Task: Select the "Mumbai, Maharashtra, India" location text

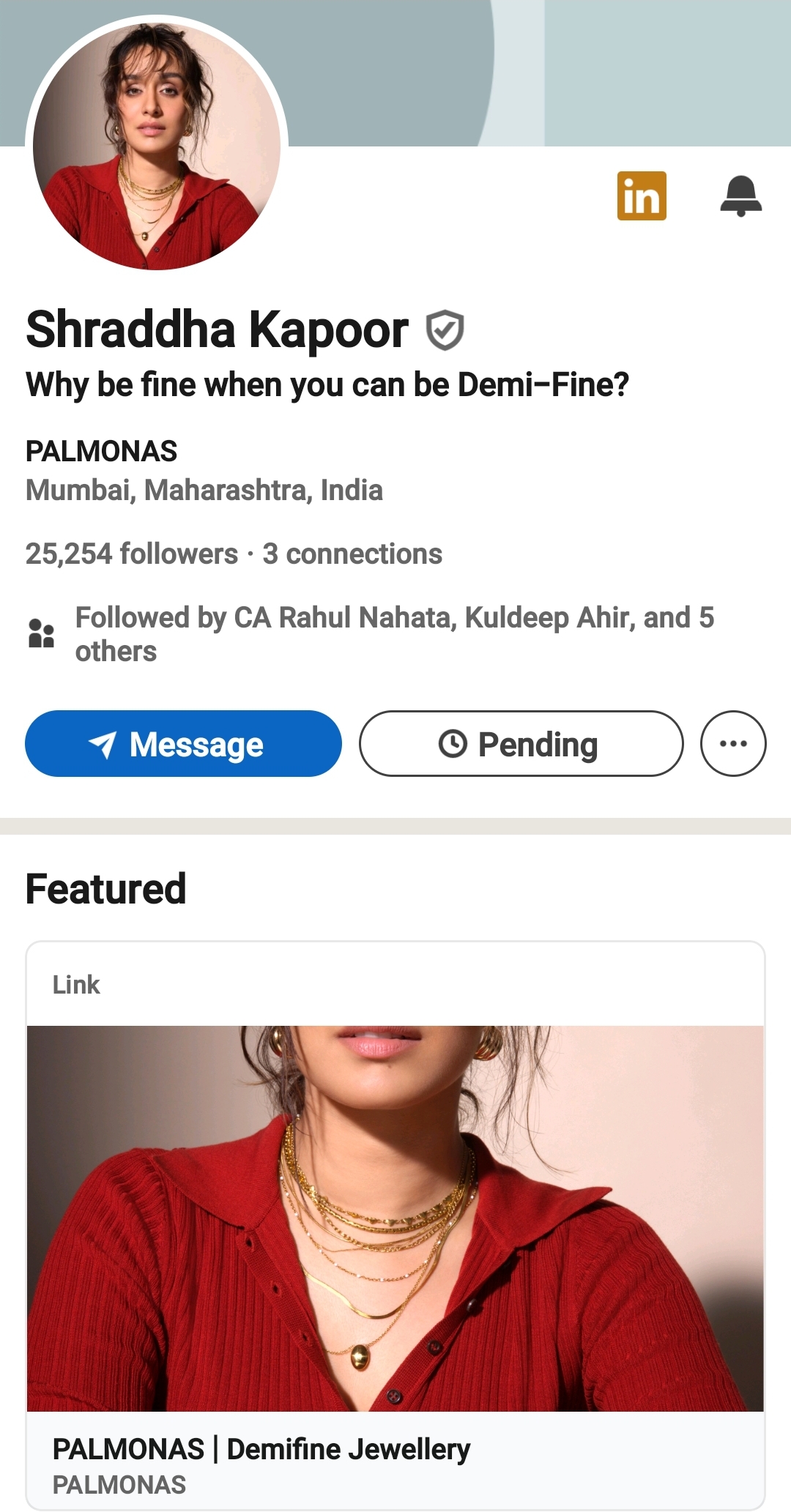Action: click(204, 490)
